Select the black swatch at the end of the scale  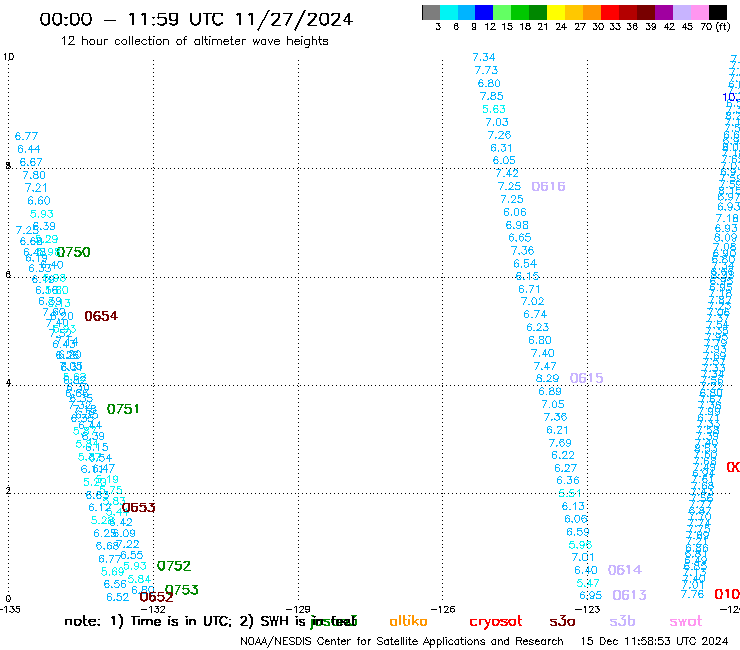(717, 12)
